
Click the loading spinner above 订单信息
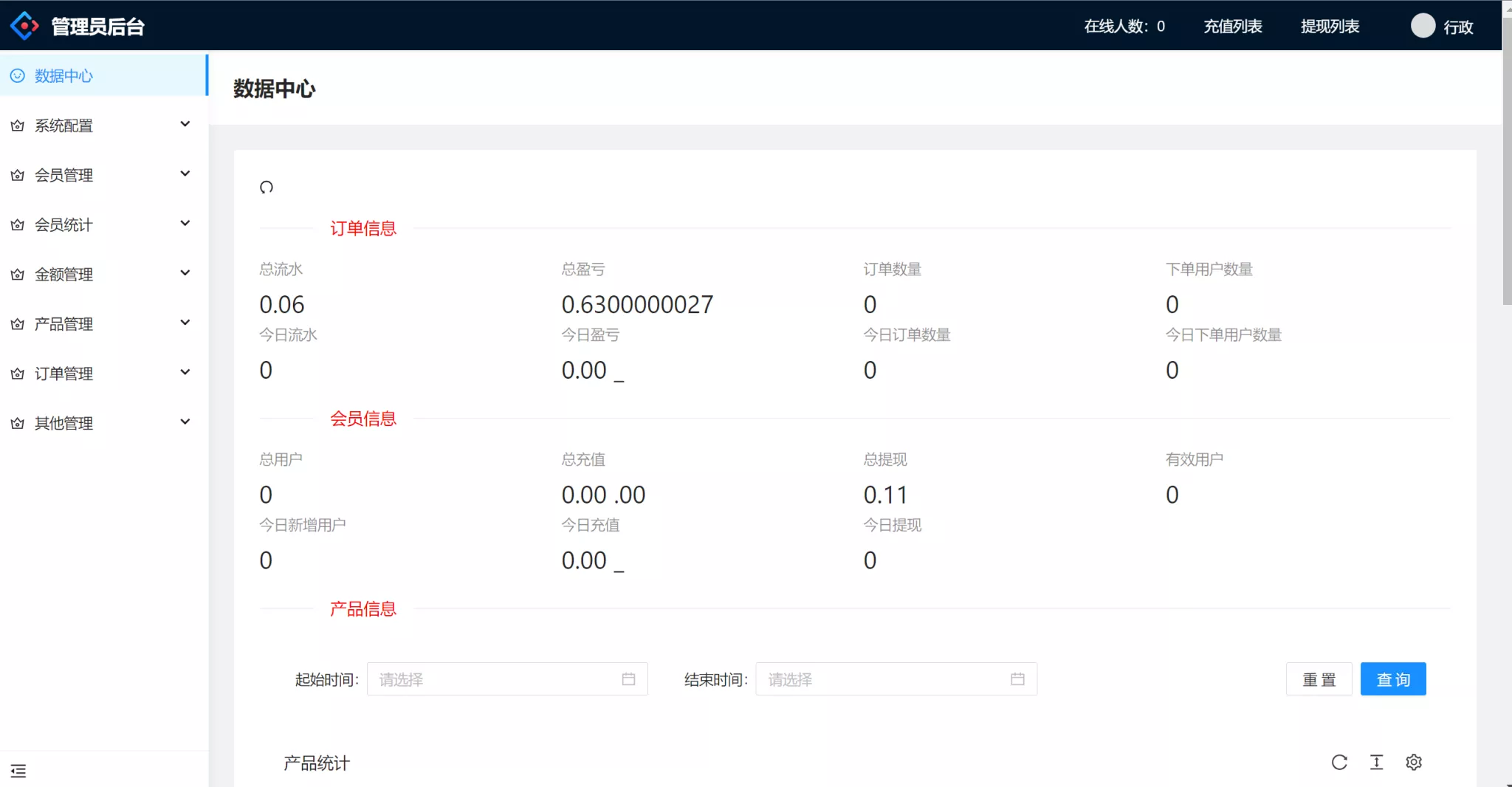pyautogui.click(x=267, y=187)
